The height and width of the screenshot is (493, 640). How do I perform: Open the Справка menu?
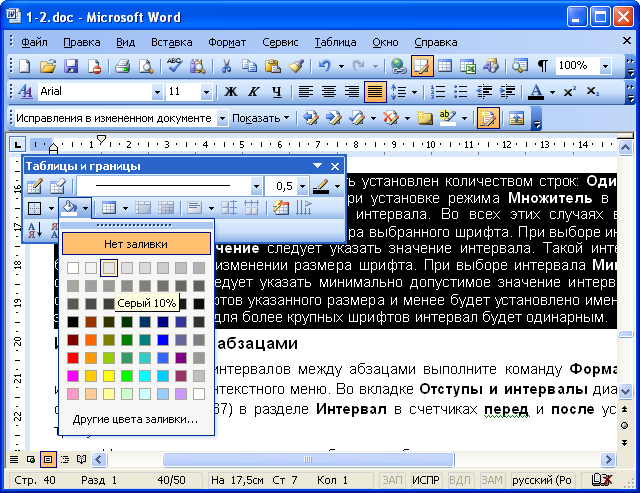(436, 42)
